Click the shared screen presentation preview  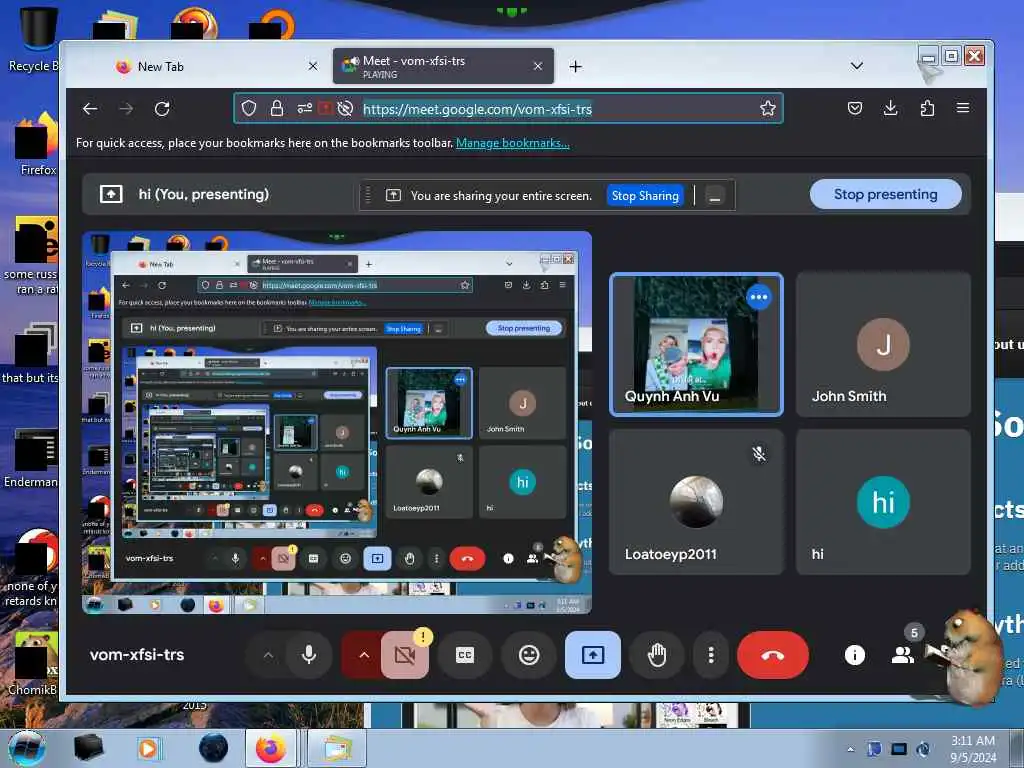click(x=337, y=423)
